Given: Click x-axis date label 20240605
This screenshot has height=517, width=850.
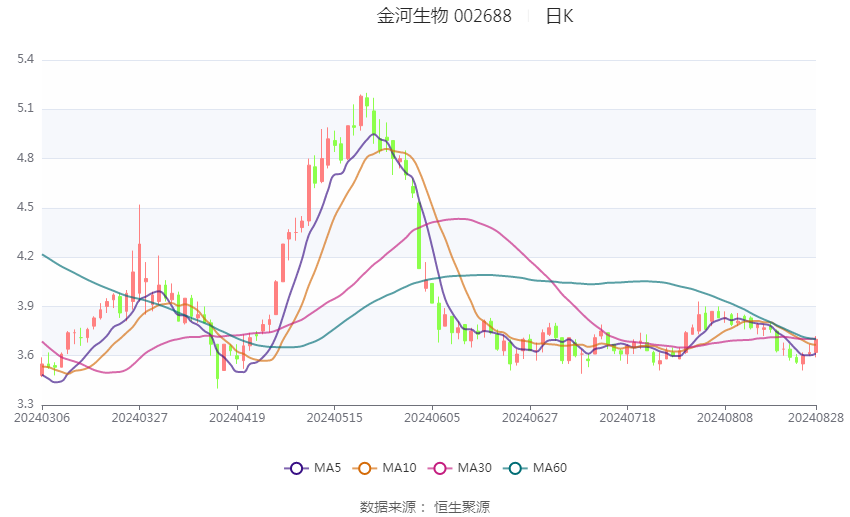Looking at the screenshot, I should [x=432, y=418].
